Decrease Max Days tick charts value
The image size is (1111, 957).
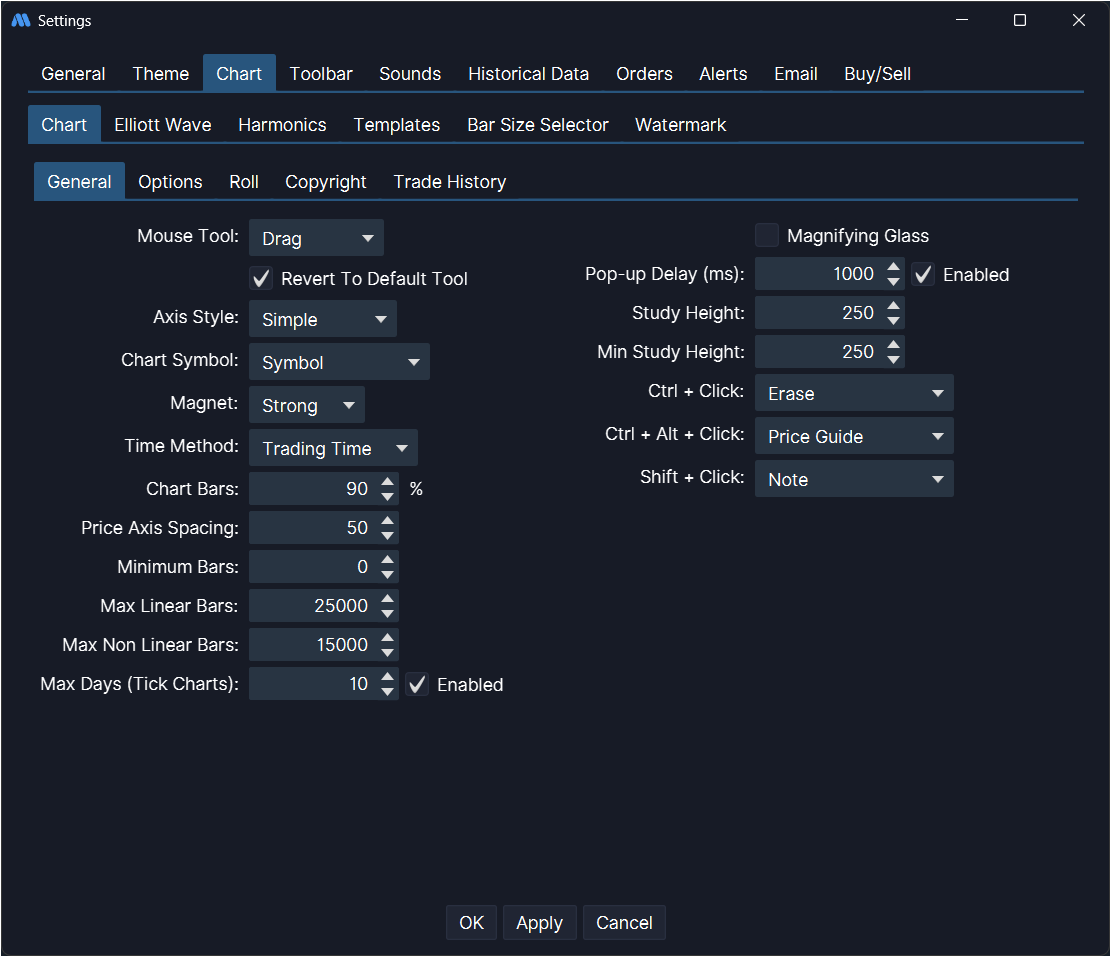388,692
